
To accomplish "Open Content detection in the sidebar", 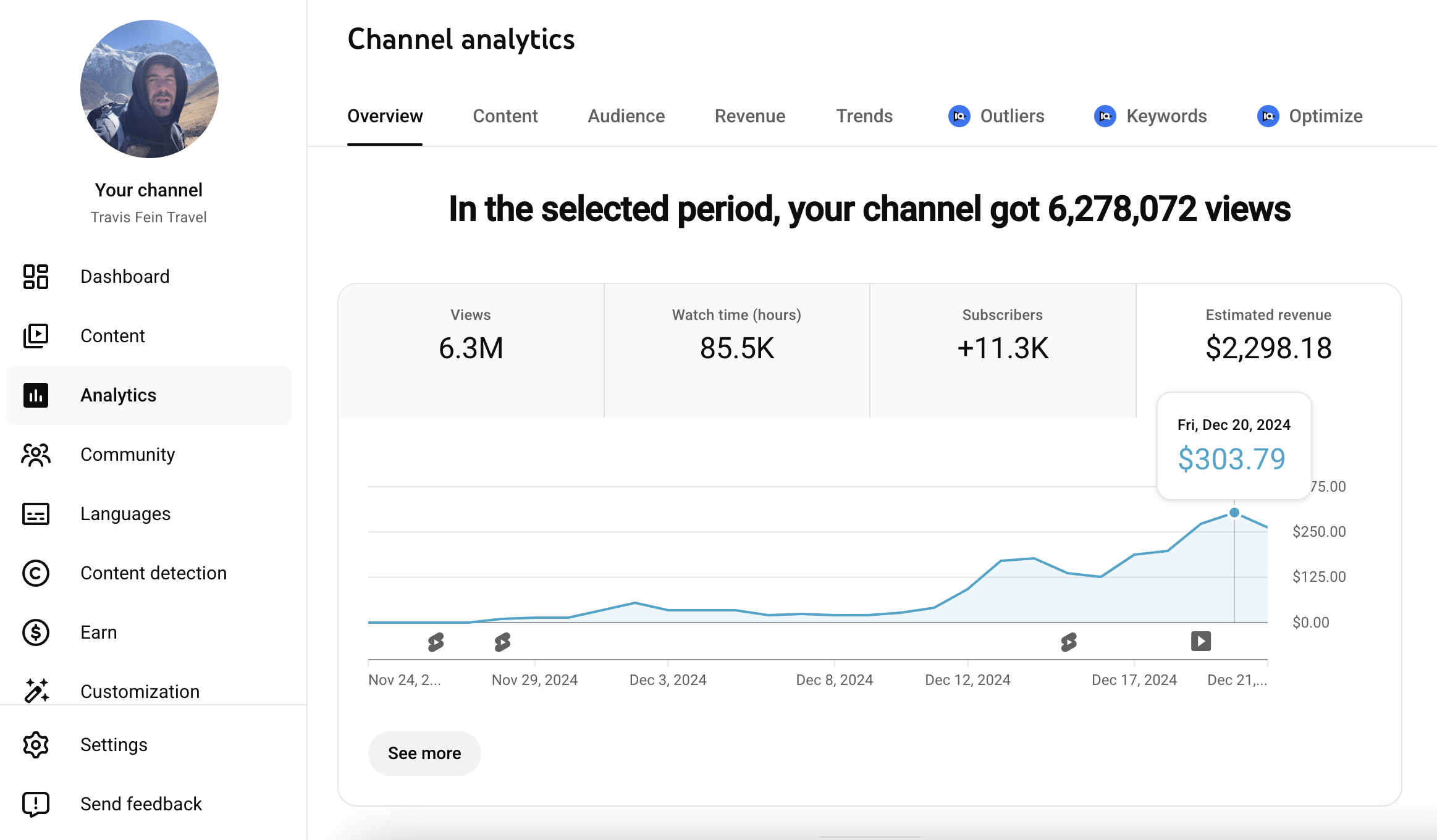I will (148, 573).
